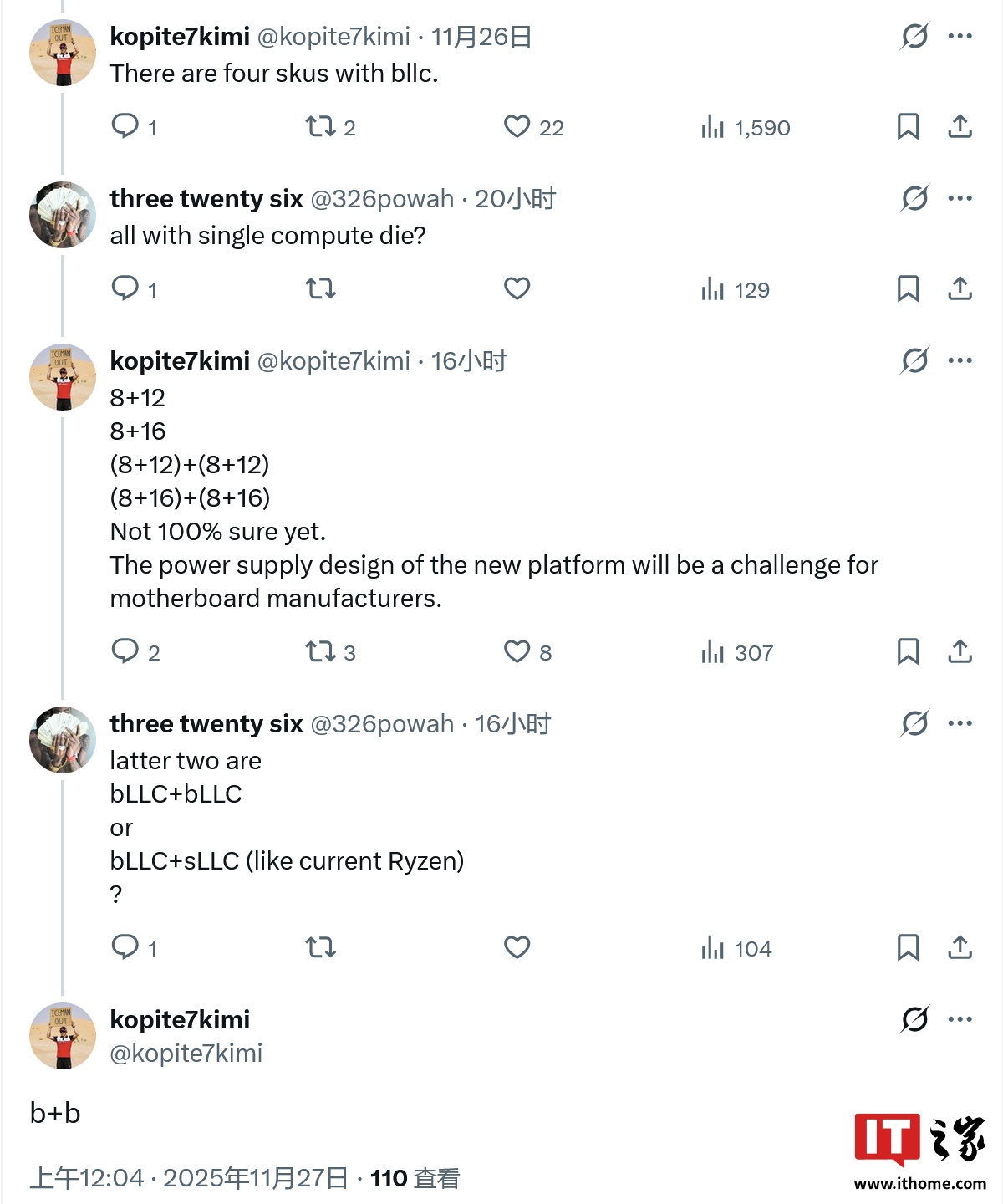Viewport: 1003px width, 1204px height.
Task: Bookmark the 'latter two are bLLC+bLLC' tweet
Action: coord(908,947)
